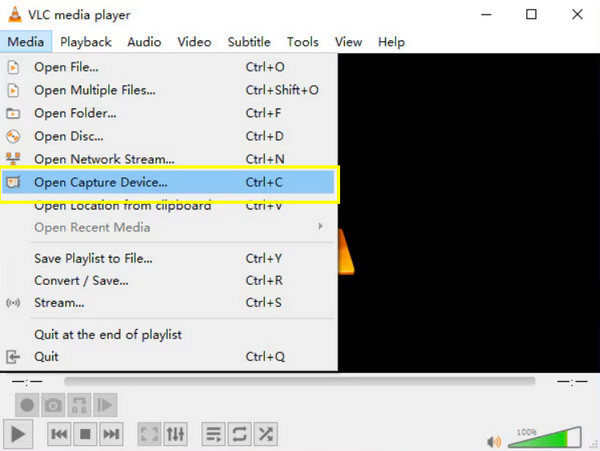This screenshot has height=451, width=600.
Task: Select Open Capture Device... entry
Action: [x=168, y=182]
